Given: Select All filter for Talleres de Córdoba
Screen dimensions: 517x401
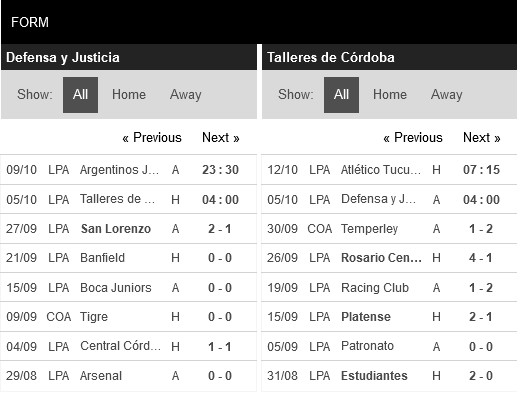Looking at the screenshot, I should coord(341,95).
